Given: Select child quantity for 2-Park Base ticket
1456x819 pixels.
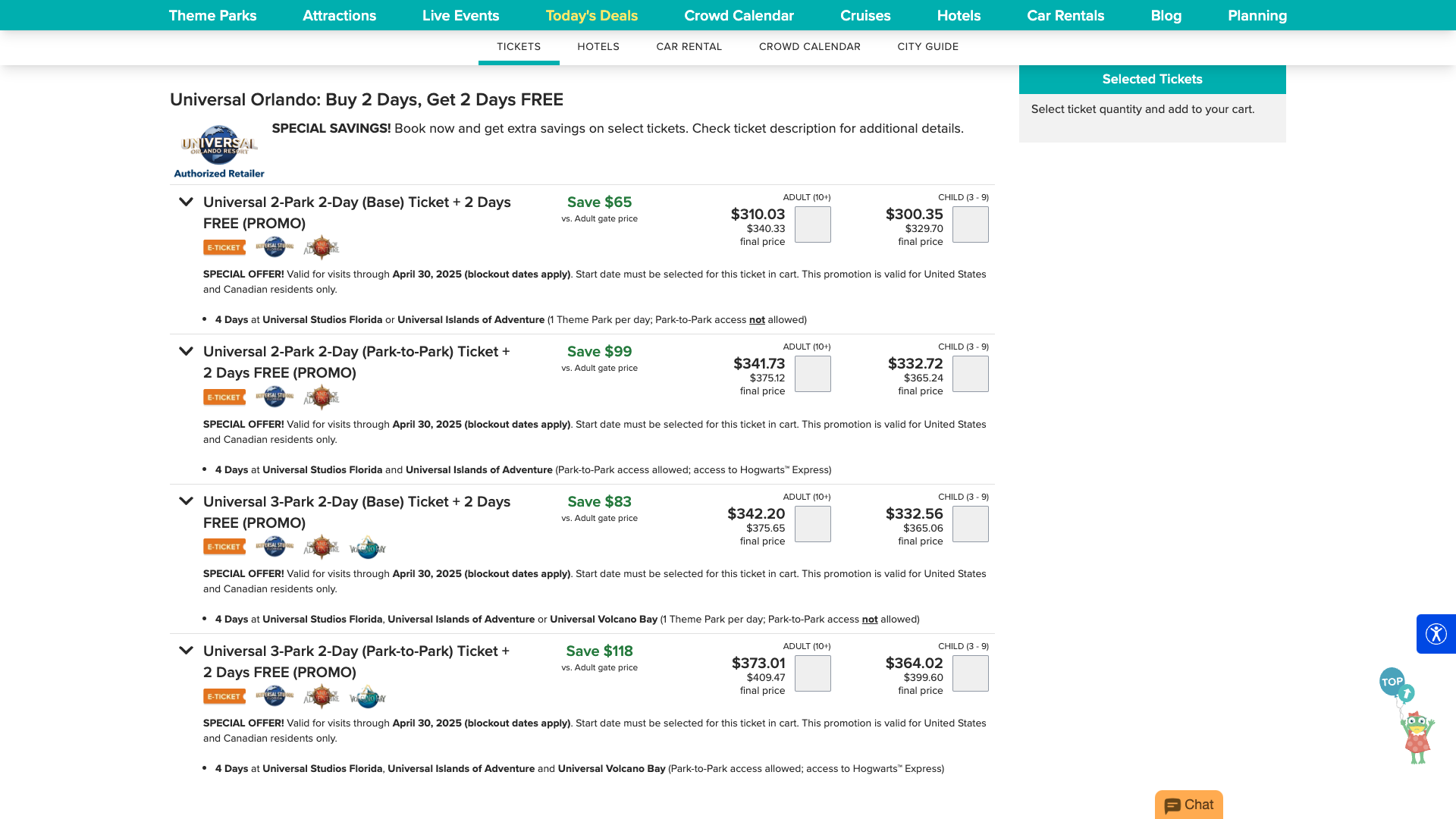Looking at the screenshot, I should click(971, 224).
